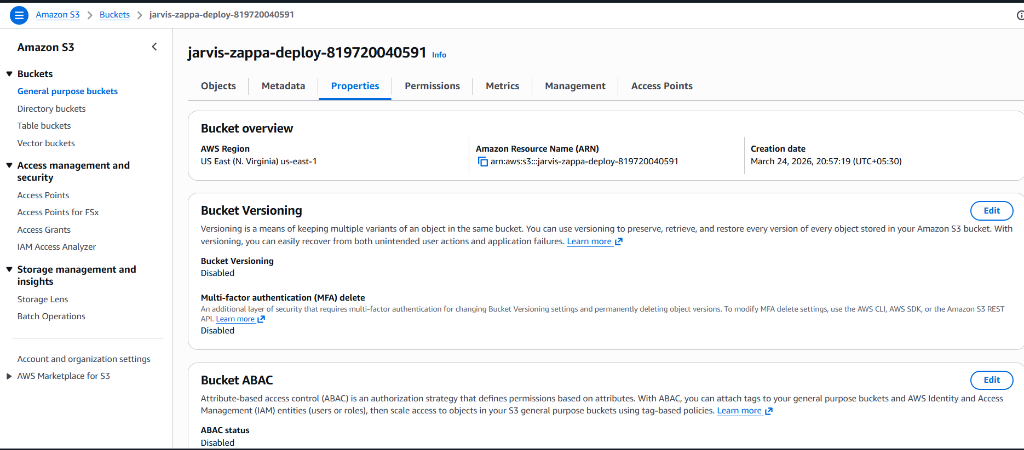Click creation date March 24, 2026 text
1024x450 pixels.
826,161
